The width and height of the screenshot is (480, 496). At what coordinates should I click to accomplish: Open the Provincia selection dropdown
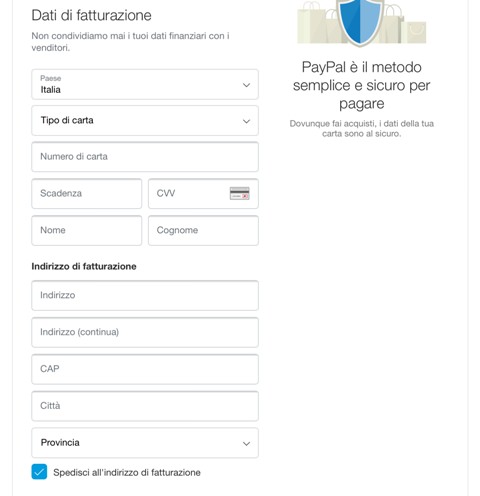pos(145,443)
